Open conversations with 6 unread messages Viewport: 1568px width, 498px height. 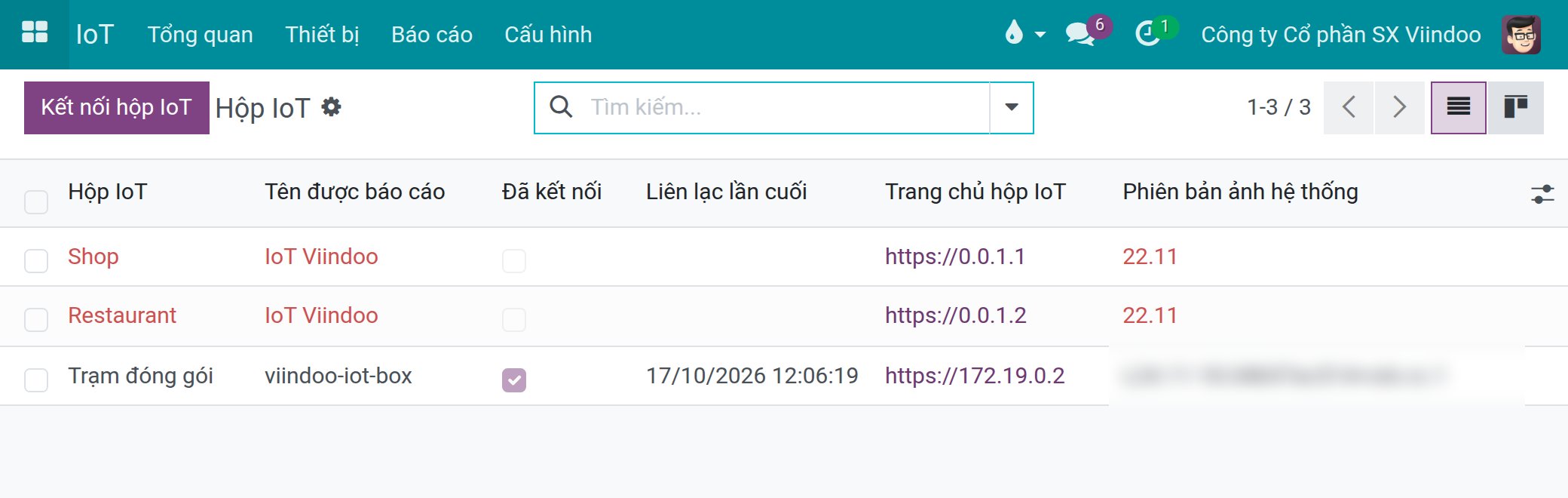pos(1088,32)
